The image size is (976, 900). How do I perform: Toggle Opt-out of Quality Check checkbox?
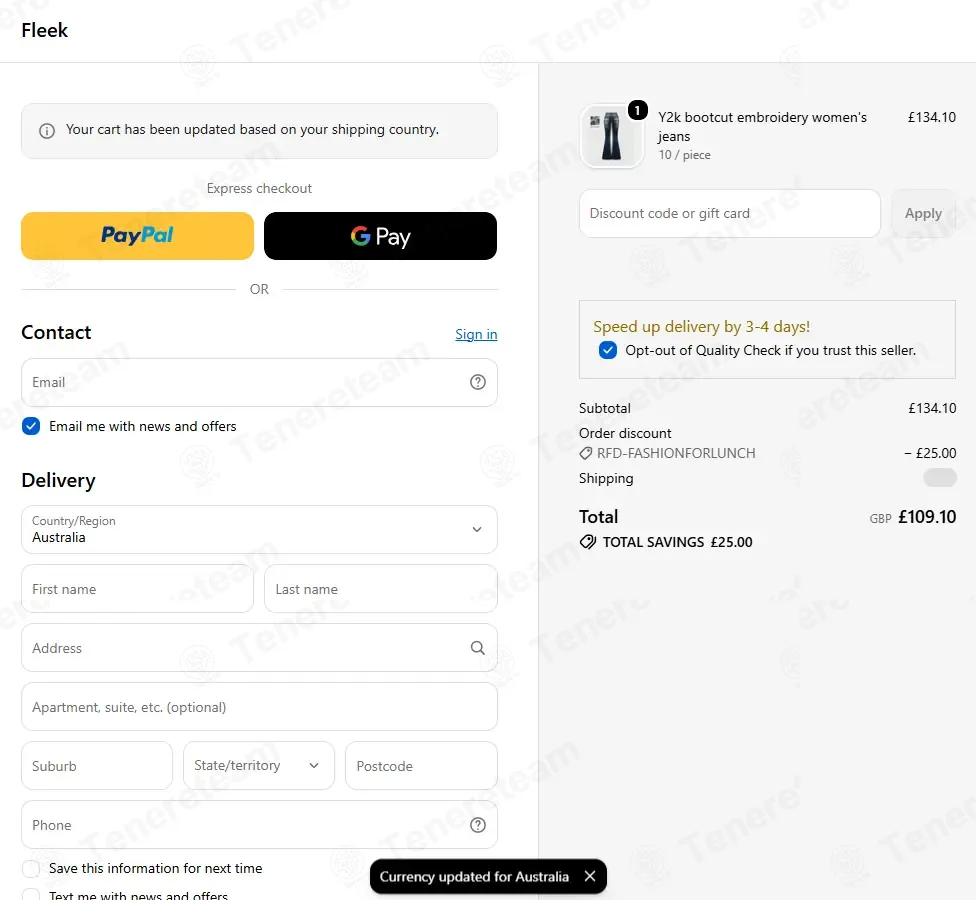[x=608, y=350]
